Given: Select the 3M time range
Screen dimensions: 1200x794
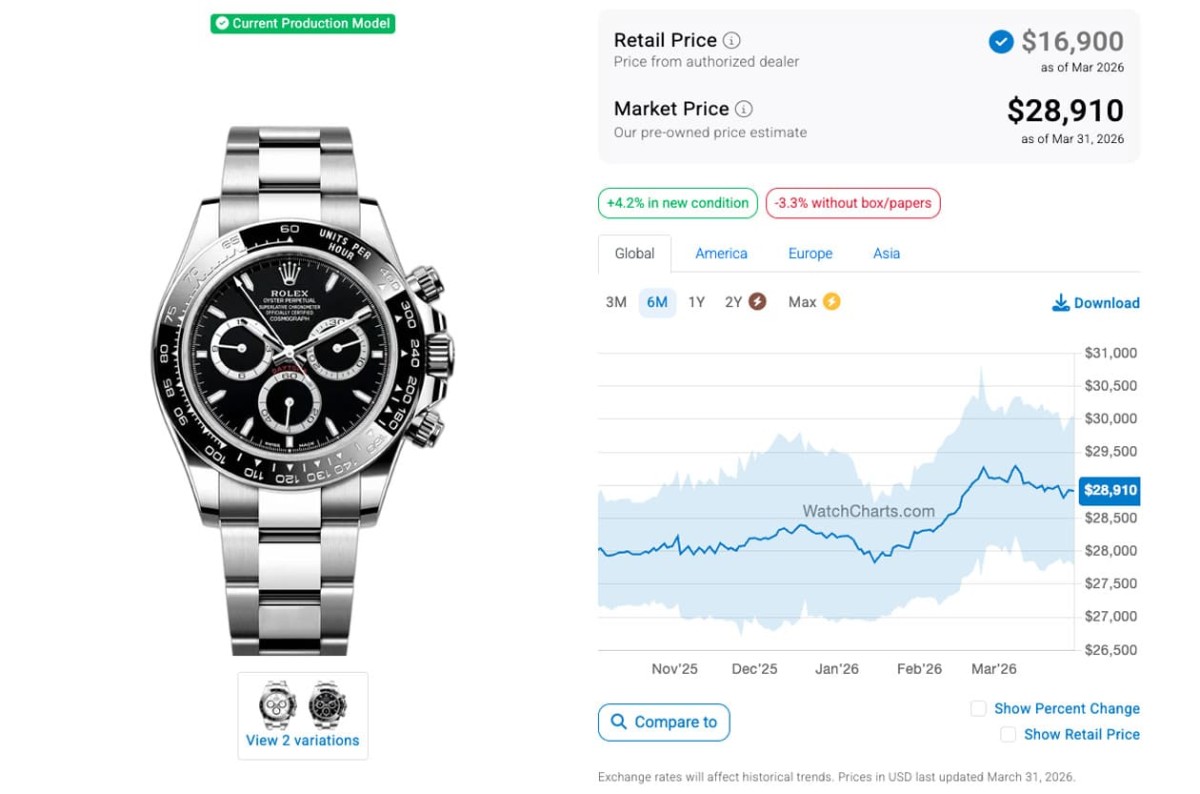Looking at the screenshot, I should [616, 302].
